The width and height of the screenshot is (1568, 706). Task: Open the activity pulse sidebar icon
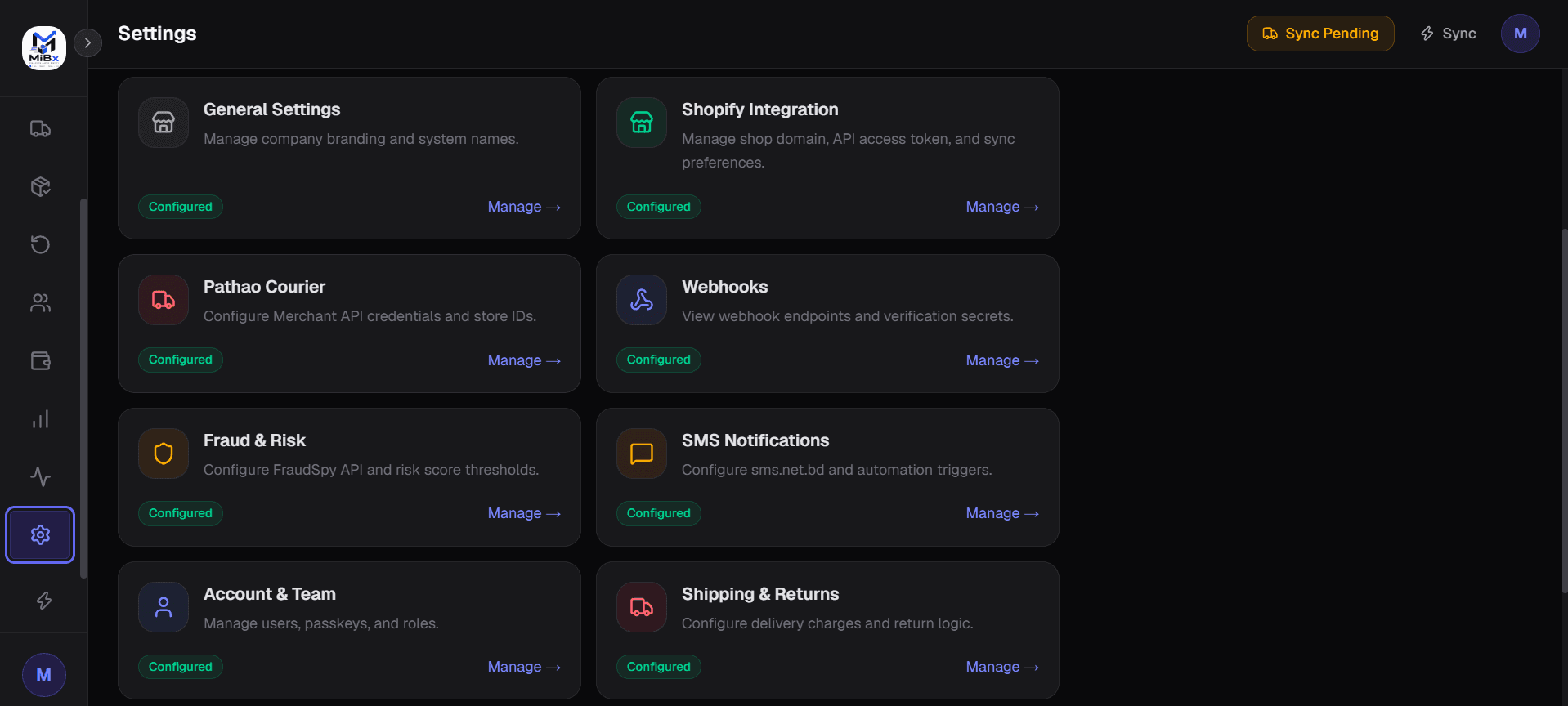(x=41, y=476)
